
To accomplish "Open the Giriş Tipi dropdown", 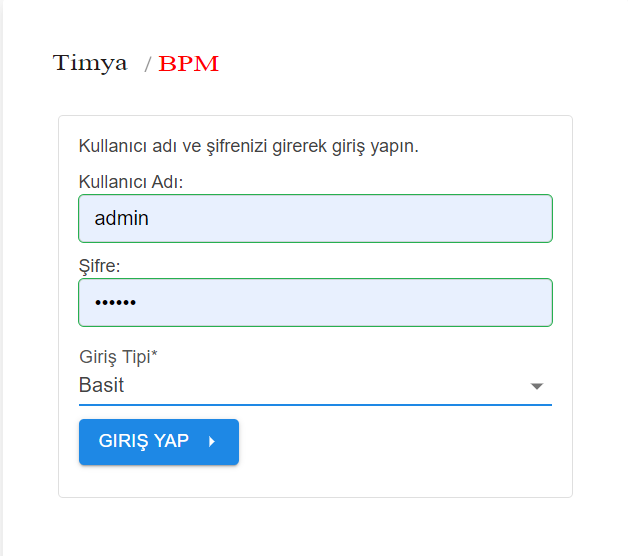I will tap(315, 385).
